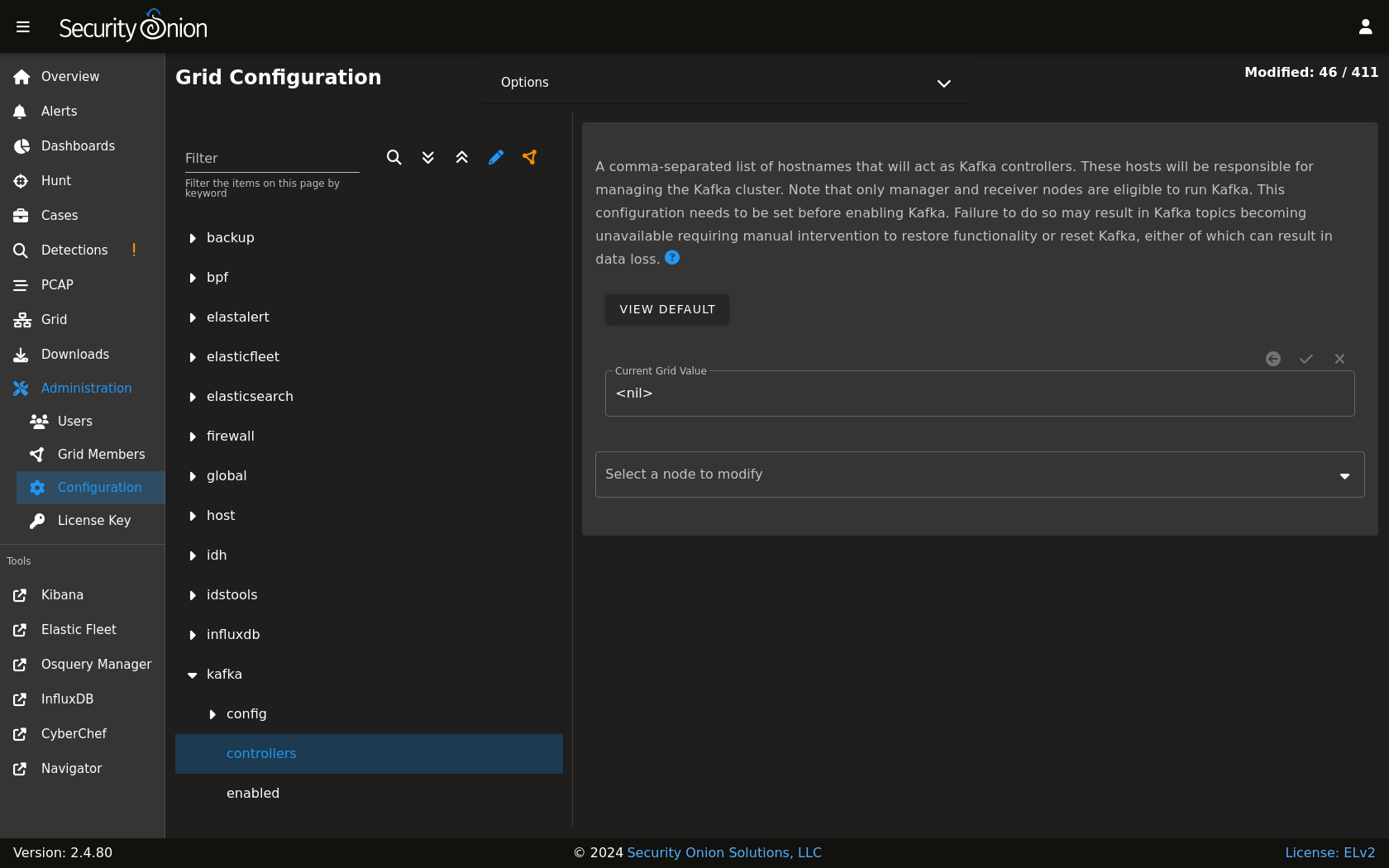Screen dimensions: 1389x868
Task: Launch Elastic Fleet external tool
Action: coord(83,630)
